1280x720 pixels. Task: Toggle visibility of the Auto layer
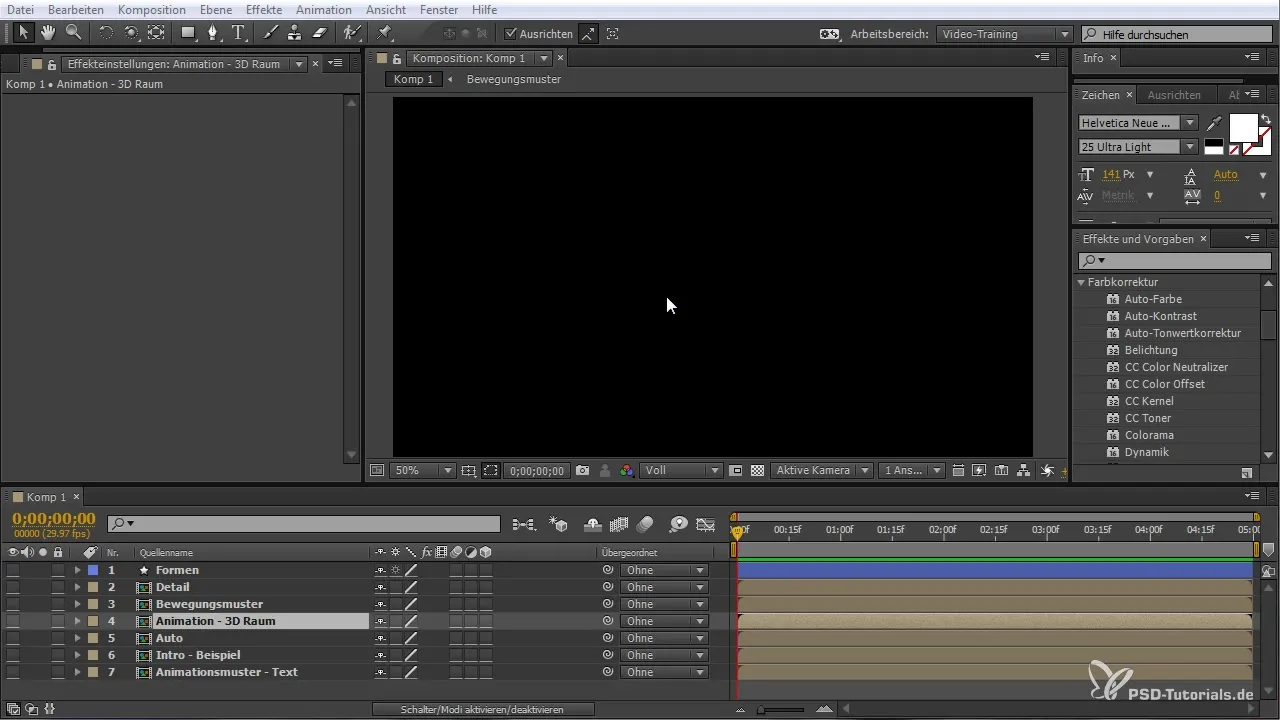click(13, 638)
